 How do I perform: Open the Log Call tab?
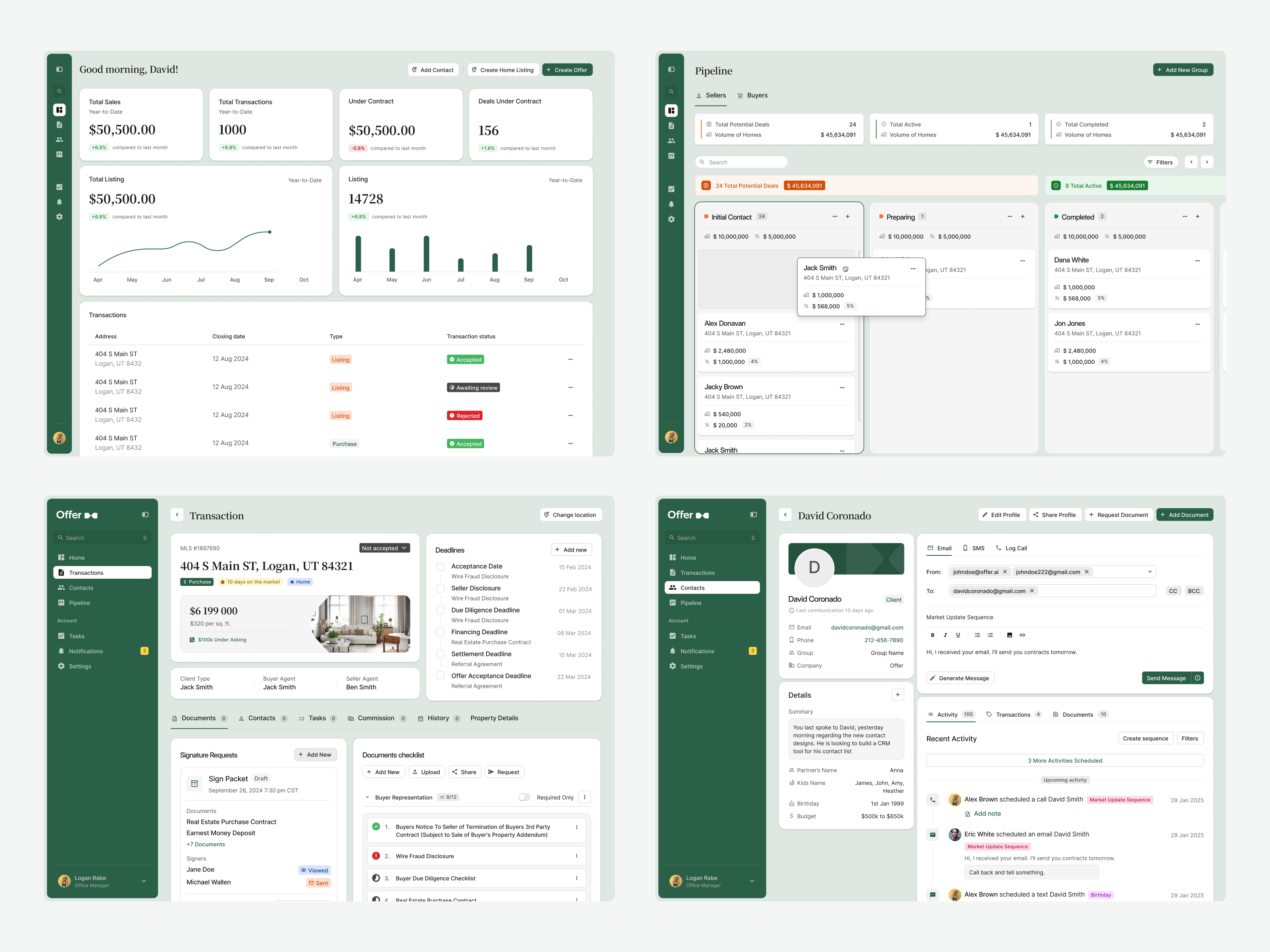click(x=1012, y=548)
